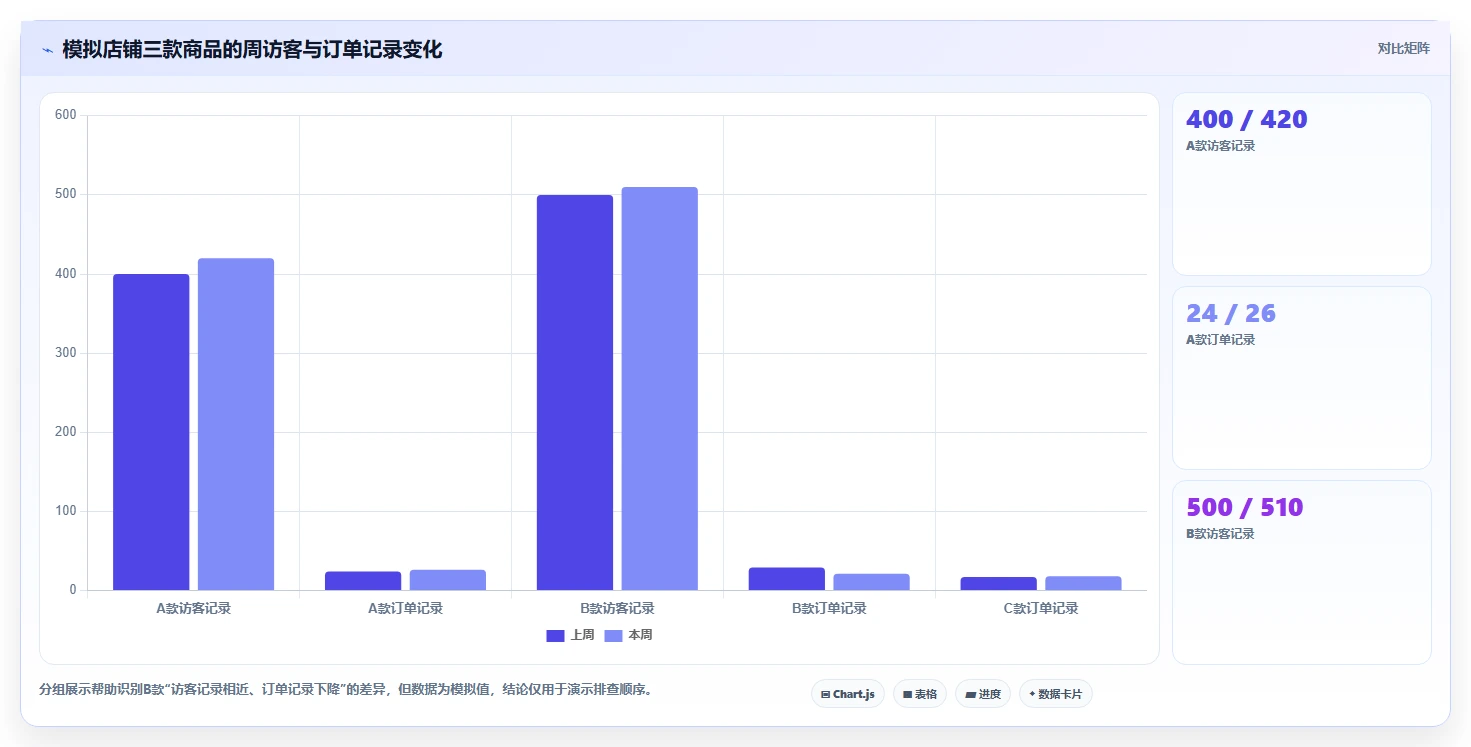The height and width of the screenshot is (747, 1471).
Task: Click the 本周 bar for A款访客记录
Action: [236, 424]
